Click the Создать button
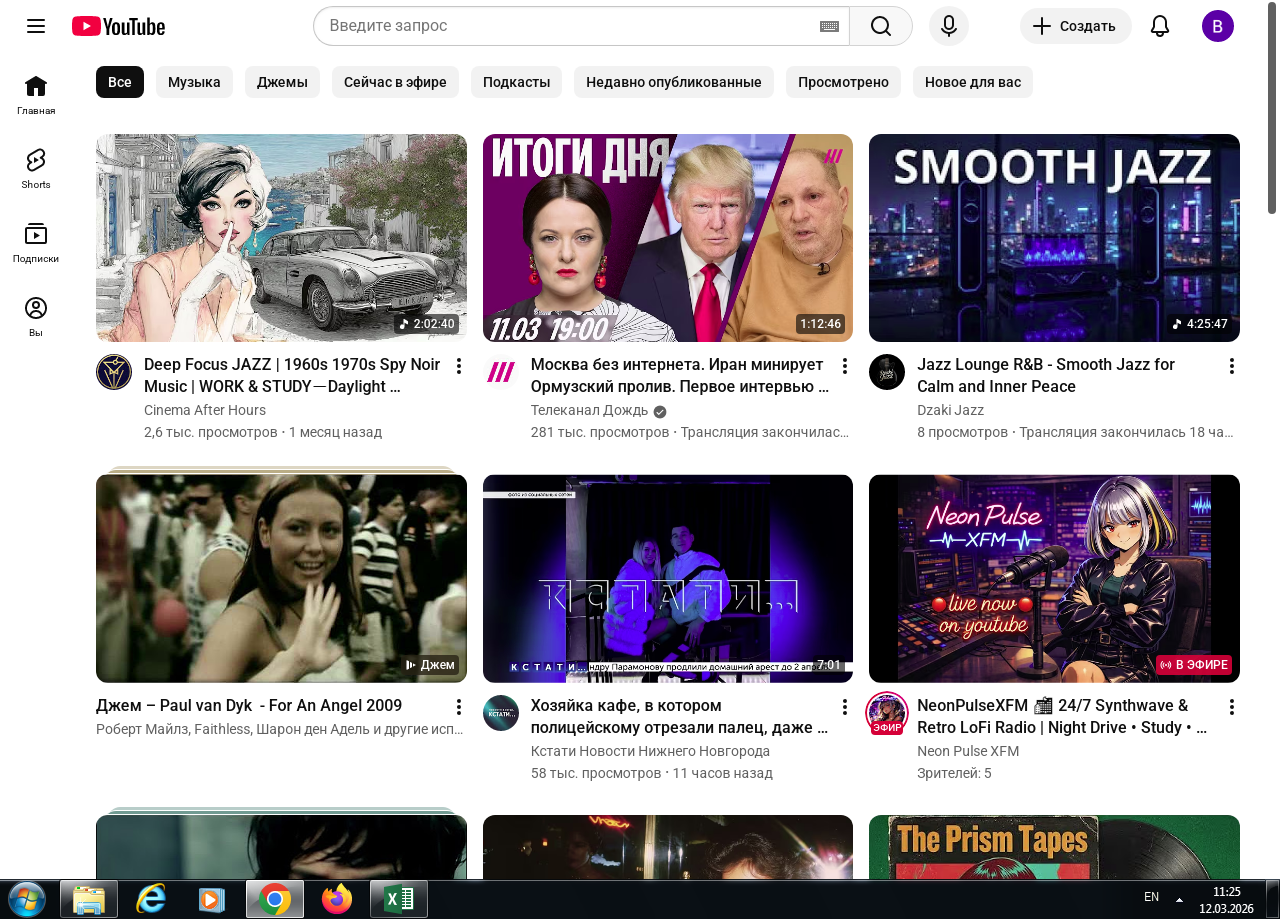 pos(1076,26)
